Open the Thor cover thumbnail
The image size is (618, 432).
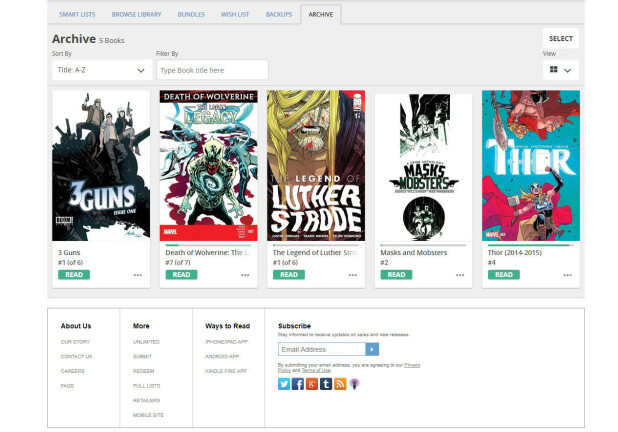click(x=531, y=166)
